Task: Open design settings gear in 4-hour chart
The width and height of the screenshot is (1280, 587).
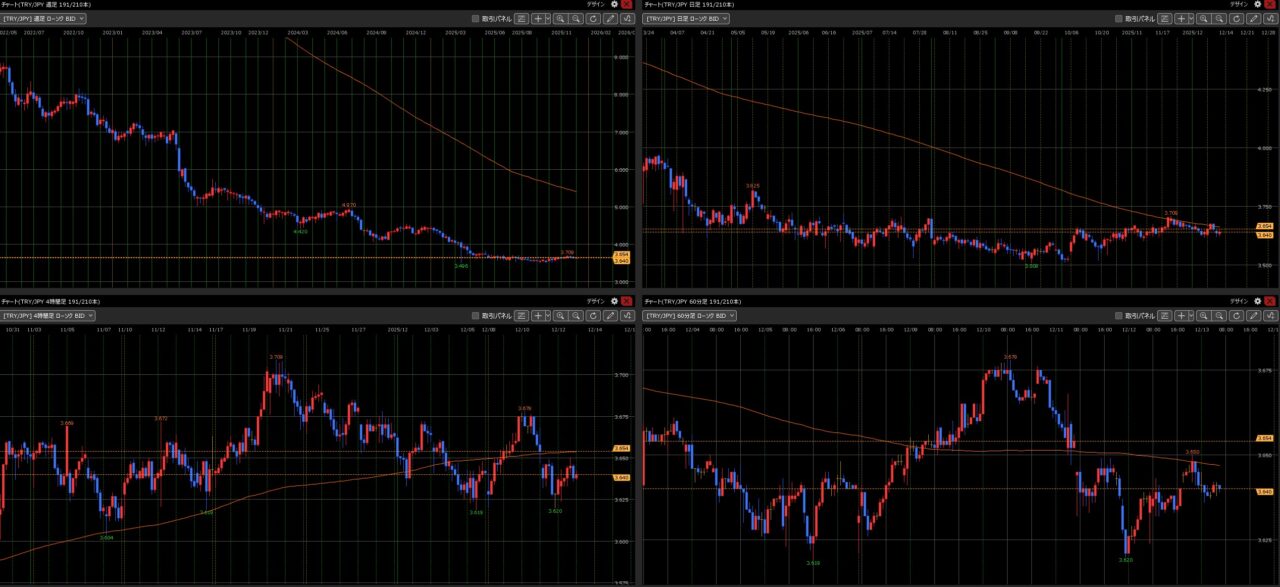Action: (x=614, y=300)
